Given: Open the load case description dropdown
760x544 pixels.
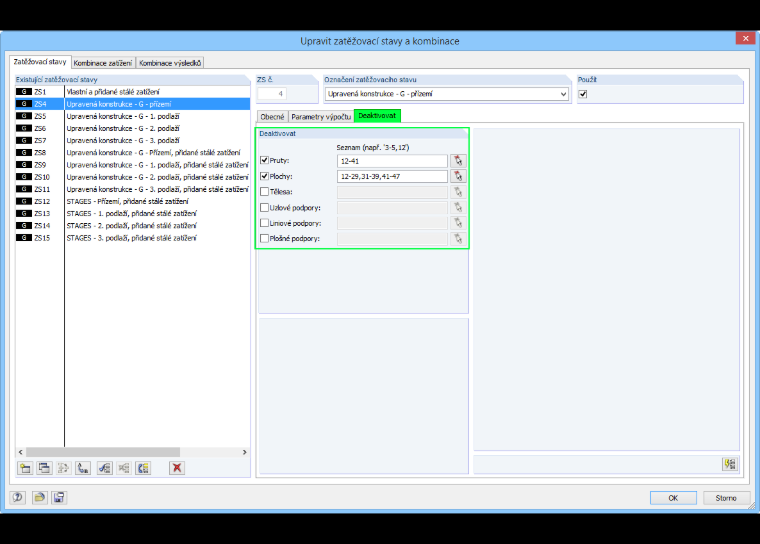Looking at the screenshot, I should coord(563,94).
